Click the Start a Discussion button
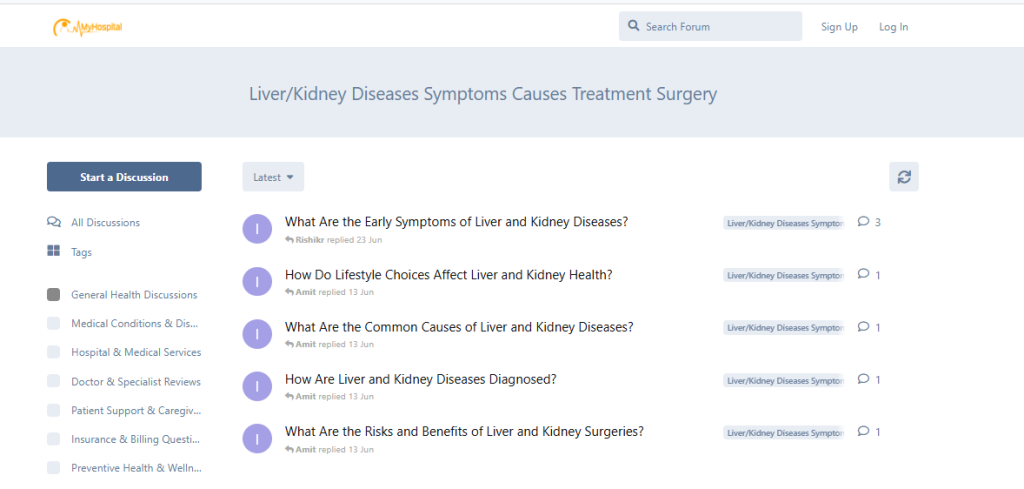Image resolution: width=1024 pixels, height=489 pixels. click(x=124, y=177)
